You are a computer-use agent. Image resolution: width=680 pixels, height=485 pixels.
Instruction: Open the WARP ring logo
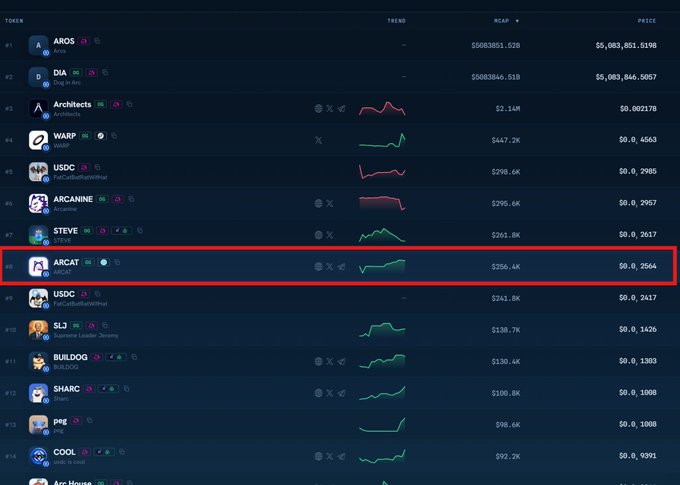(x=38, y=140)
